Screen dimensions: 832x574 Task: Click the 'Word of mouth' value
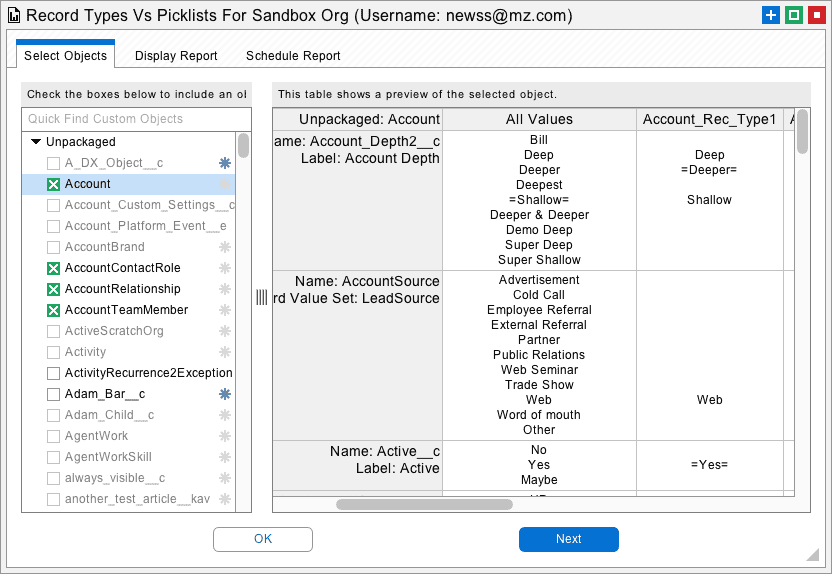pos(539,415)
